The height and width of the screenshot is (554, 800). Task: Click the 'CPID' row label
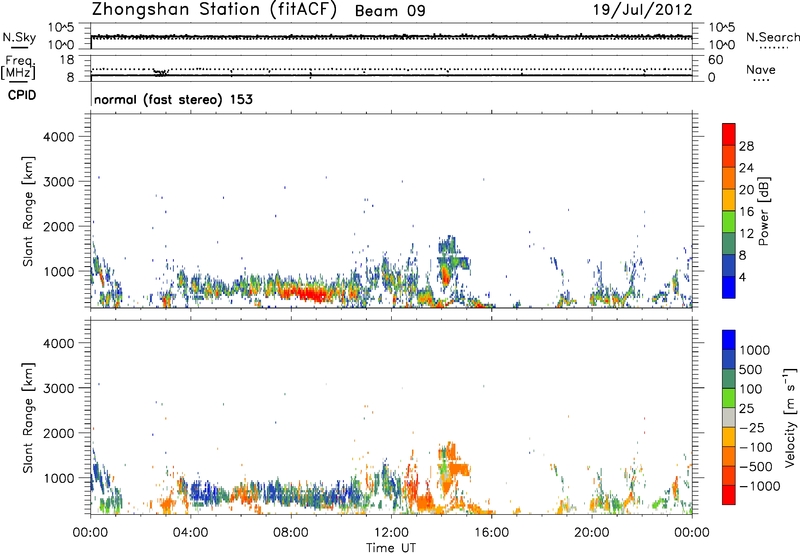coord(21,95)
